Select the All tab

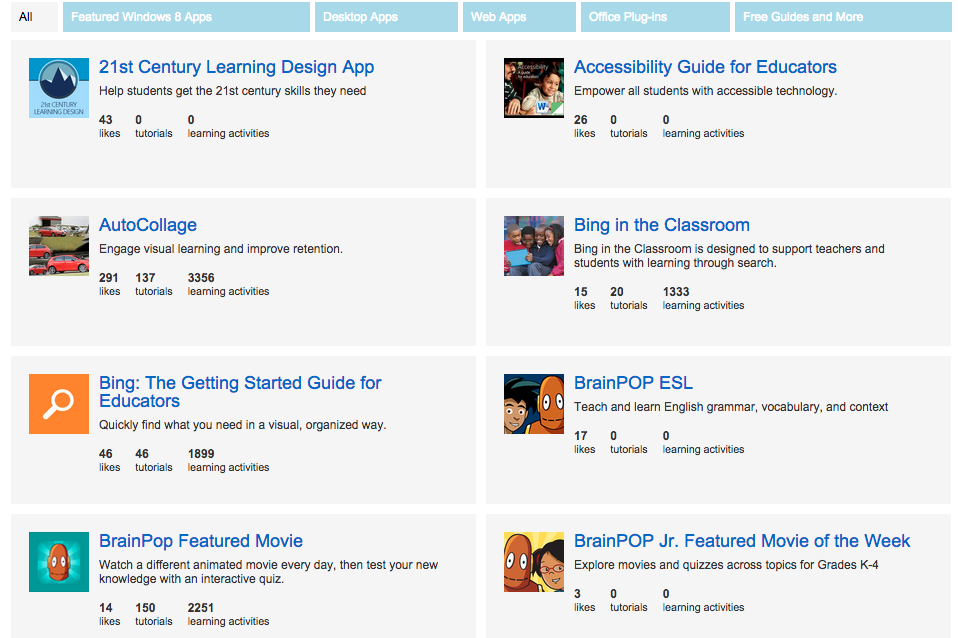(x=34, y=16)
